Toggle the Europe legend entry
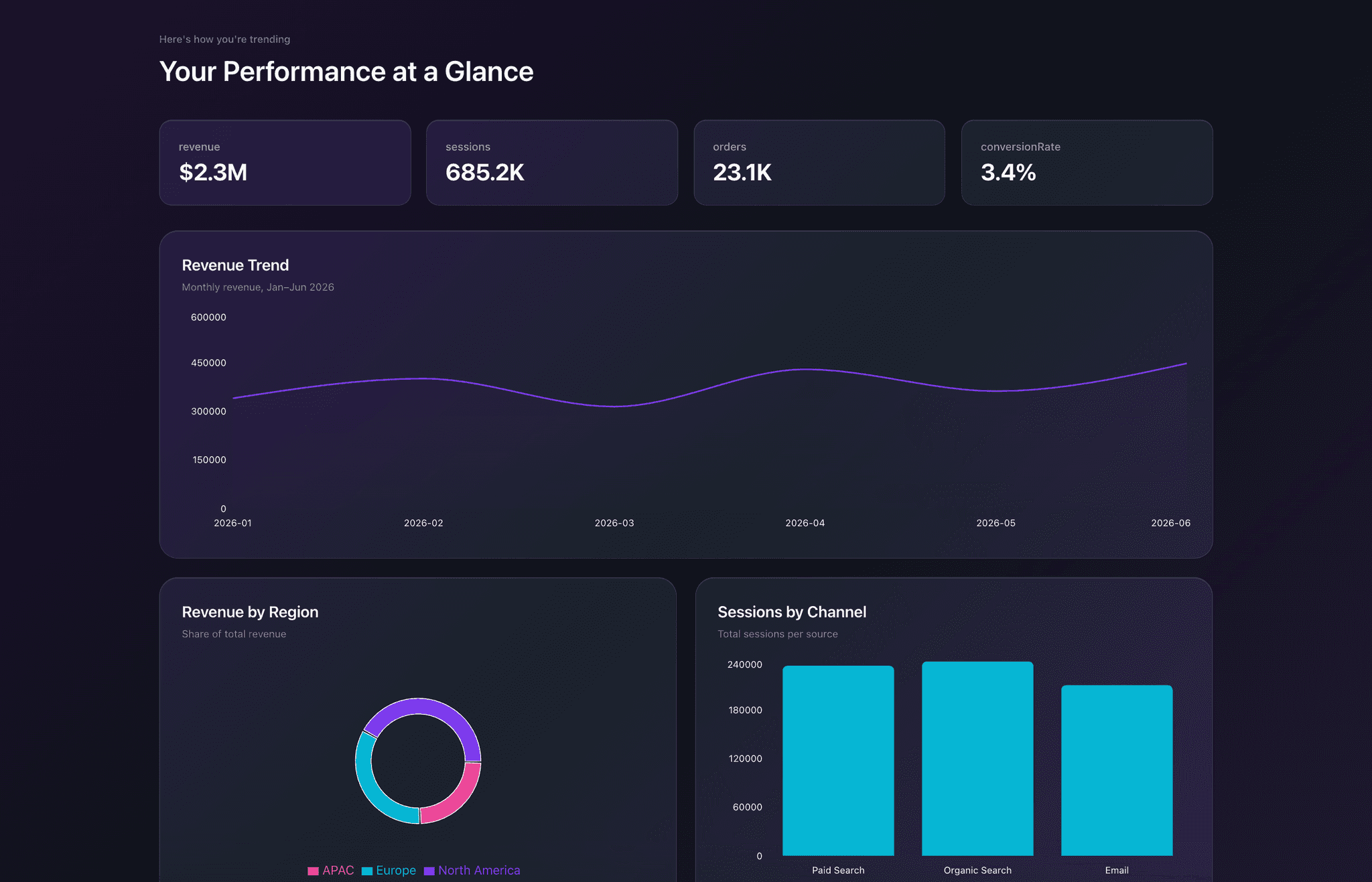This screenshot has width=1372, height=882. coord(395,871)
